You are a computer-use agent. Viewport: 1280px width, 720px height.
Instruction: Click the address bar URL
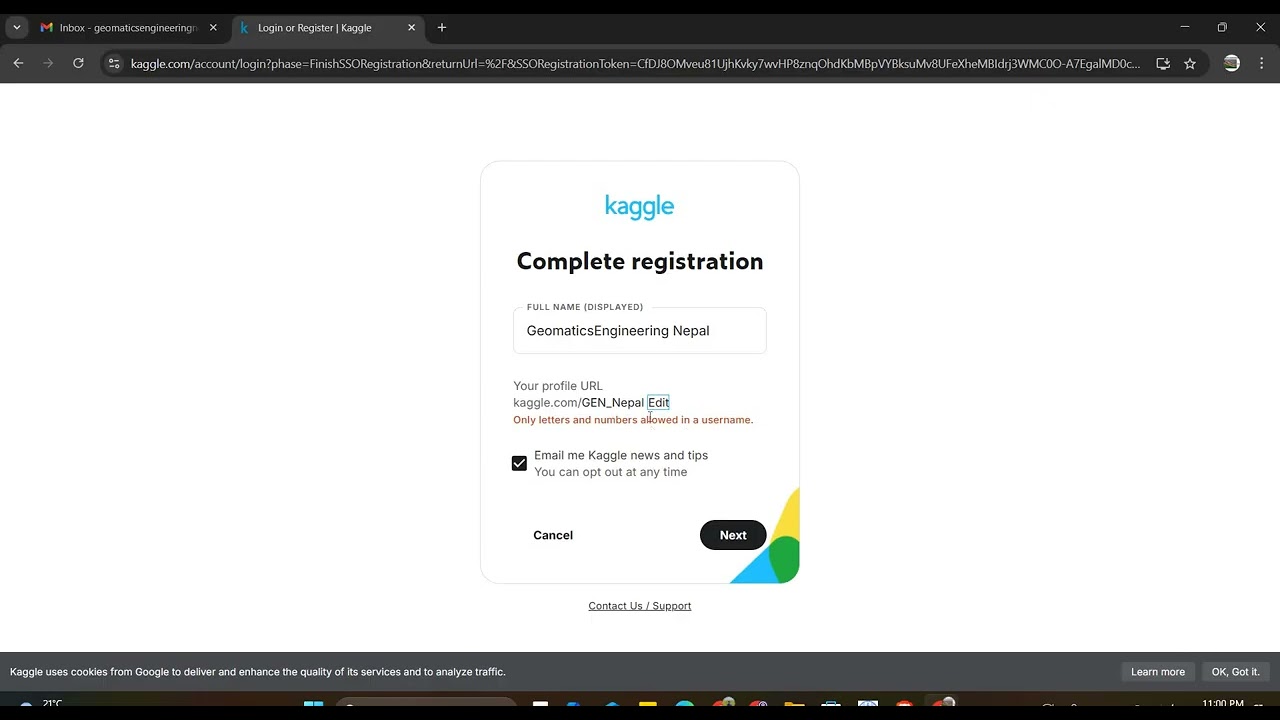(x=635, y=64)
